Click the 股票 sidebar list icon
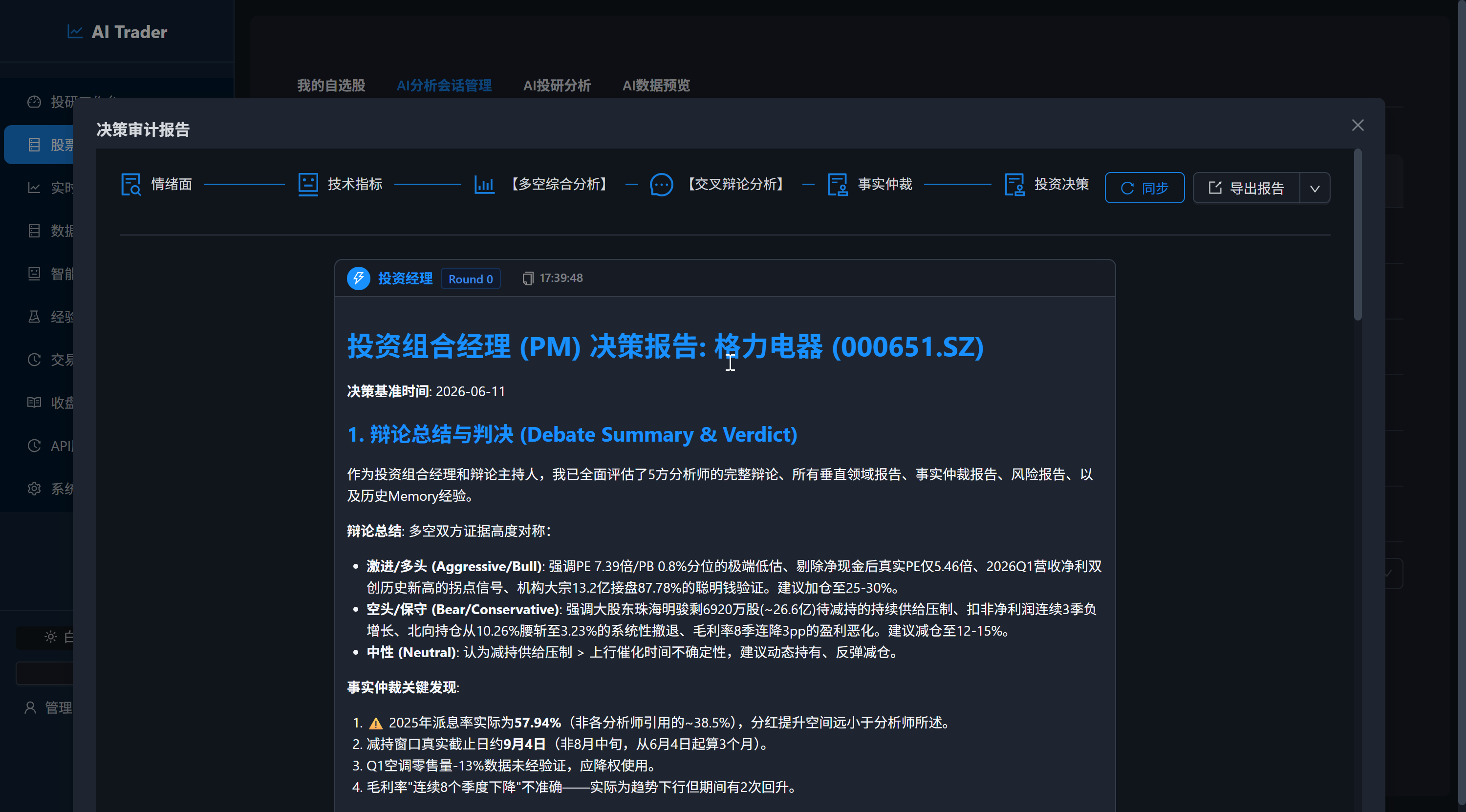 tap(34, 145)
